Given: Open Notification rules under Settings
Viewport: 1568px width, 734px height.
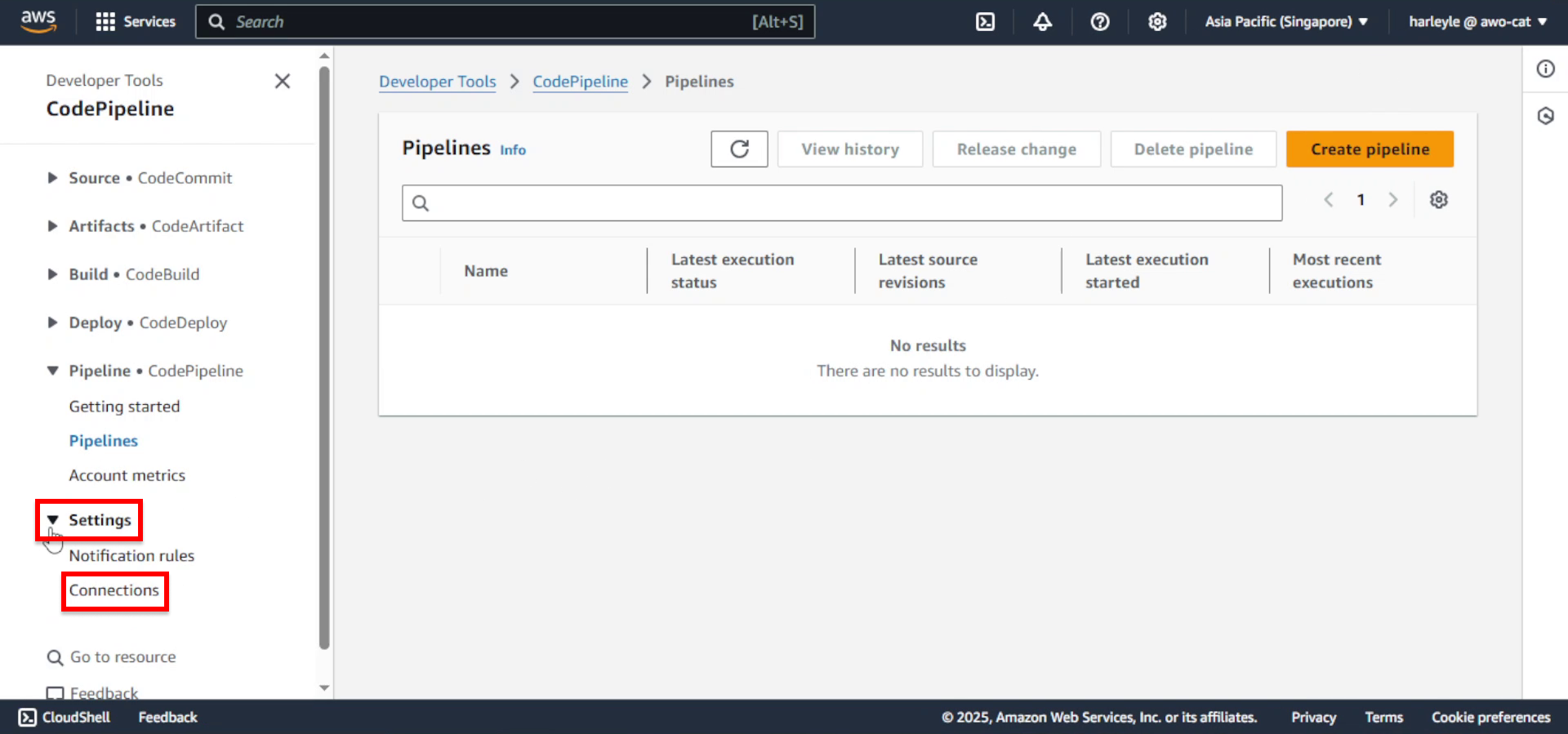Looking at the screenshot, I should tap(131, 556).
